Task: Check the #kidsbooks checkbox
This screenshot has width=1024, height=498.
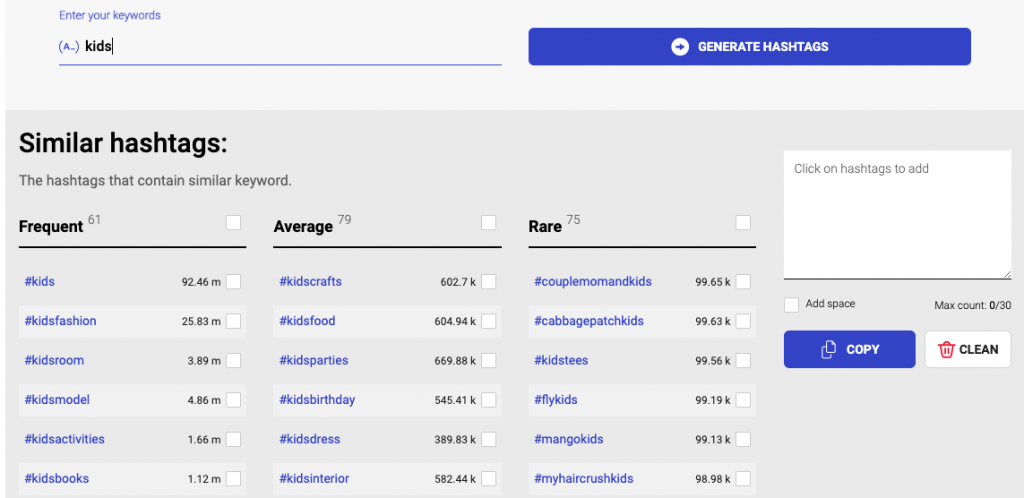Action: (x=233, y=478)
